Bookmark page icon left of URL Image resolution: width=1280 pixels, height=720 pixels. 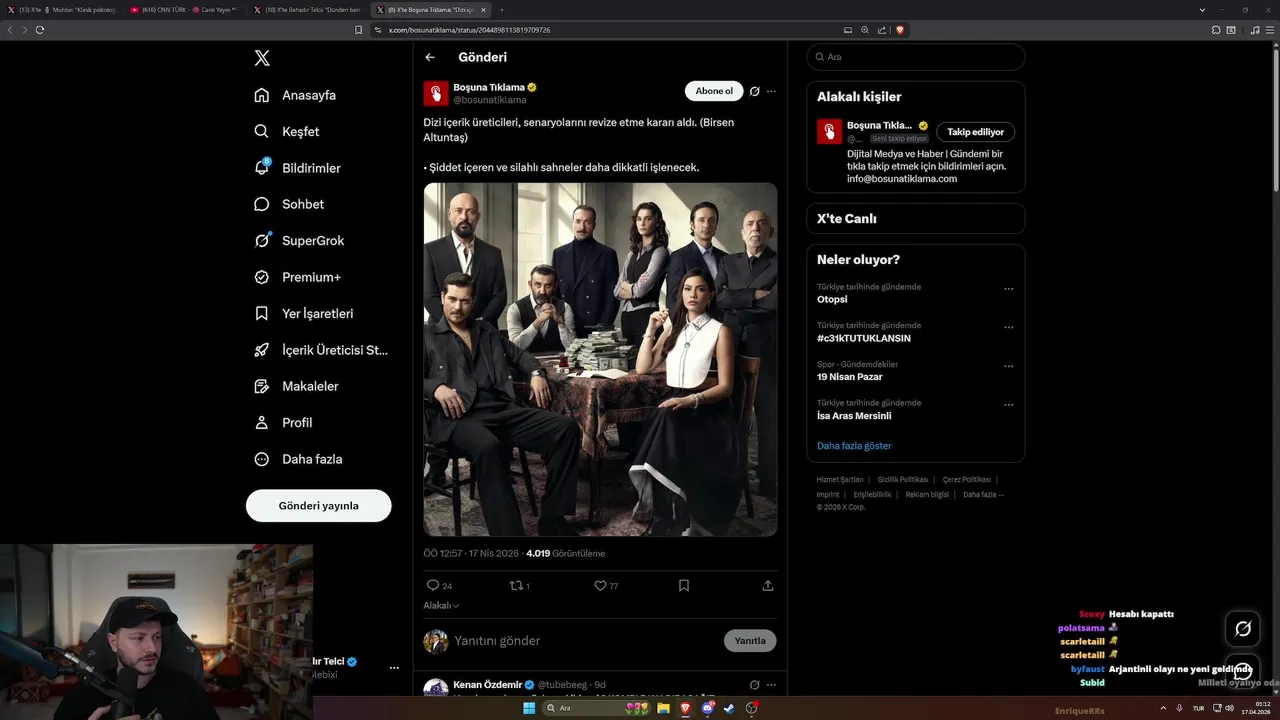coord(359,30)
